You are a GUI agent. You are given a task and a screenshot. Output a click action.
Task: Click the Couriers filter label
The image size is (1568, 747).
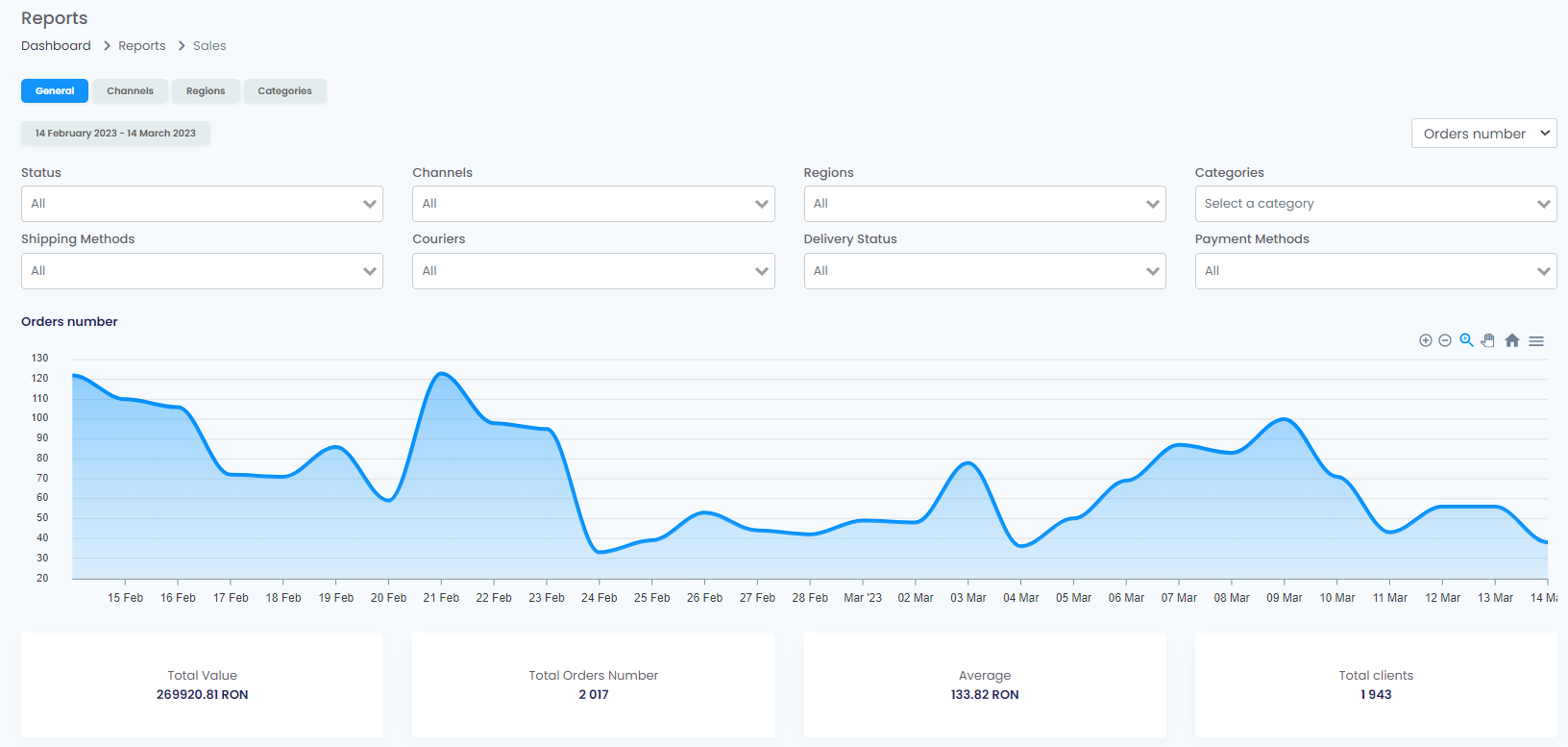pos(439,238)
